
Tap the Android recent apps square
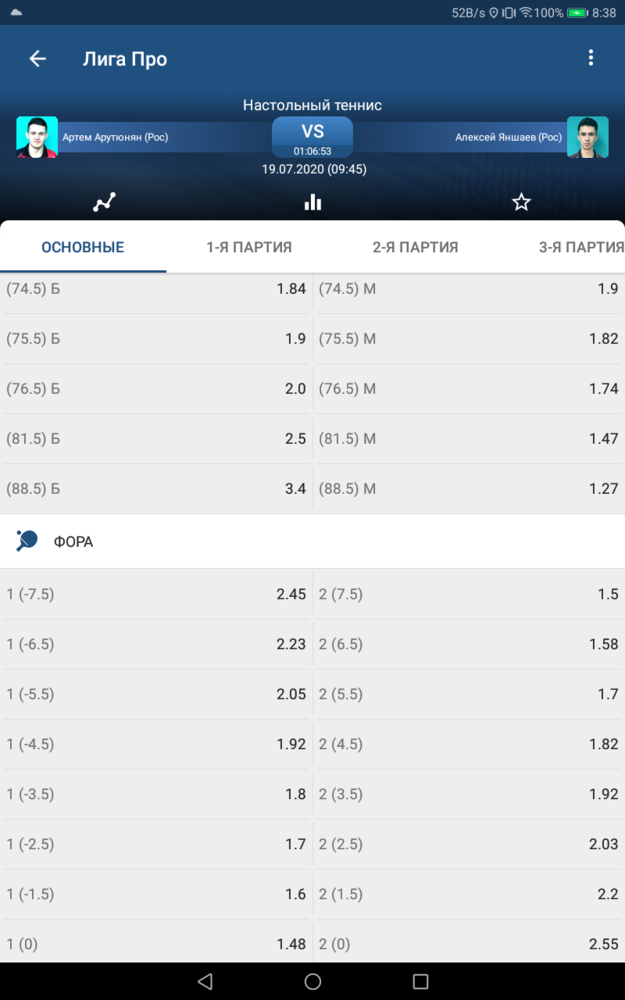(x=420, y=981)
